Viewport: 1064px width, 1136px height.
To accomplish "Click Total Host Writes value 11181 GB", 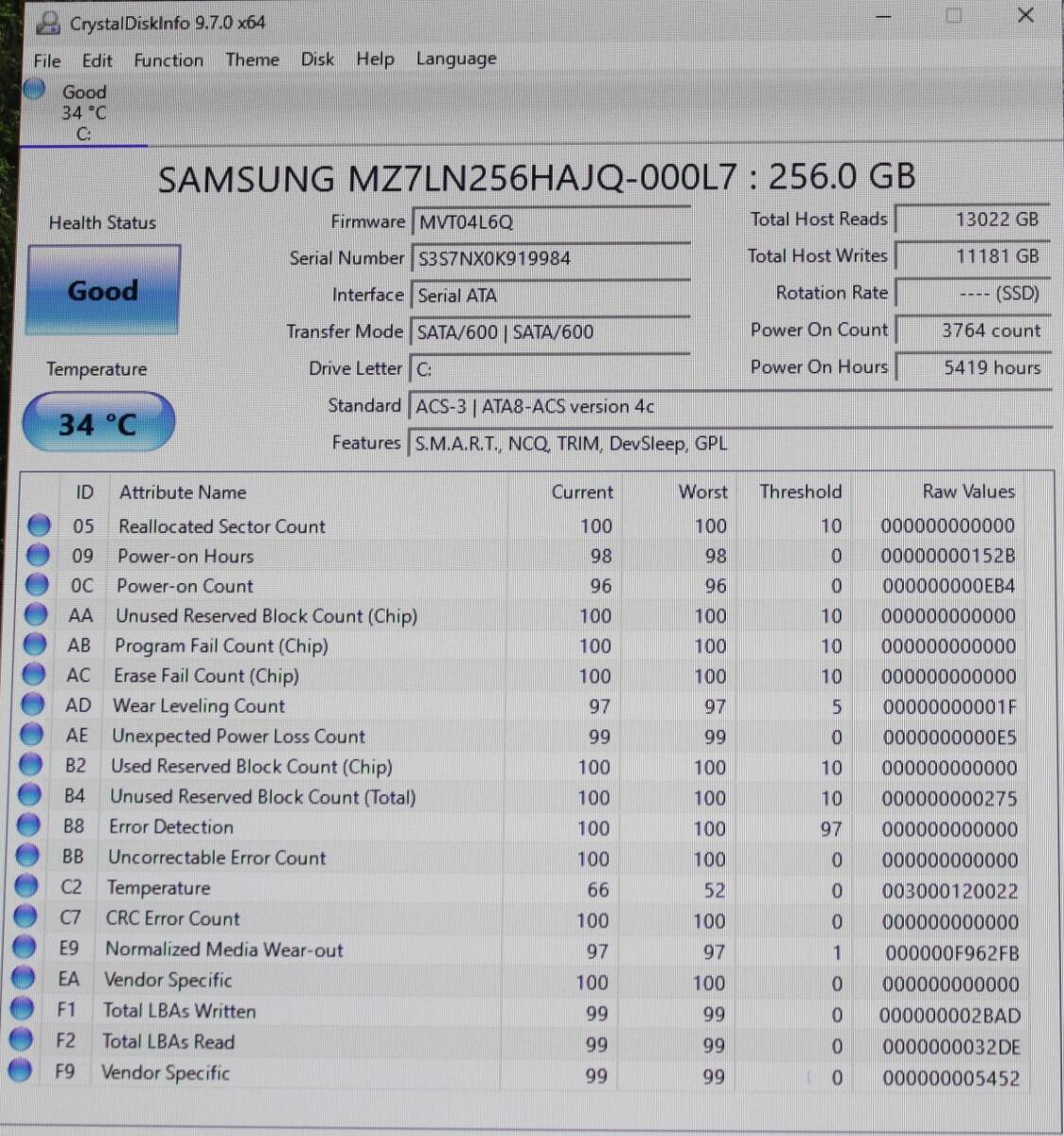I will coord(972,257).
